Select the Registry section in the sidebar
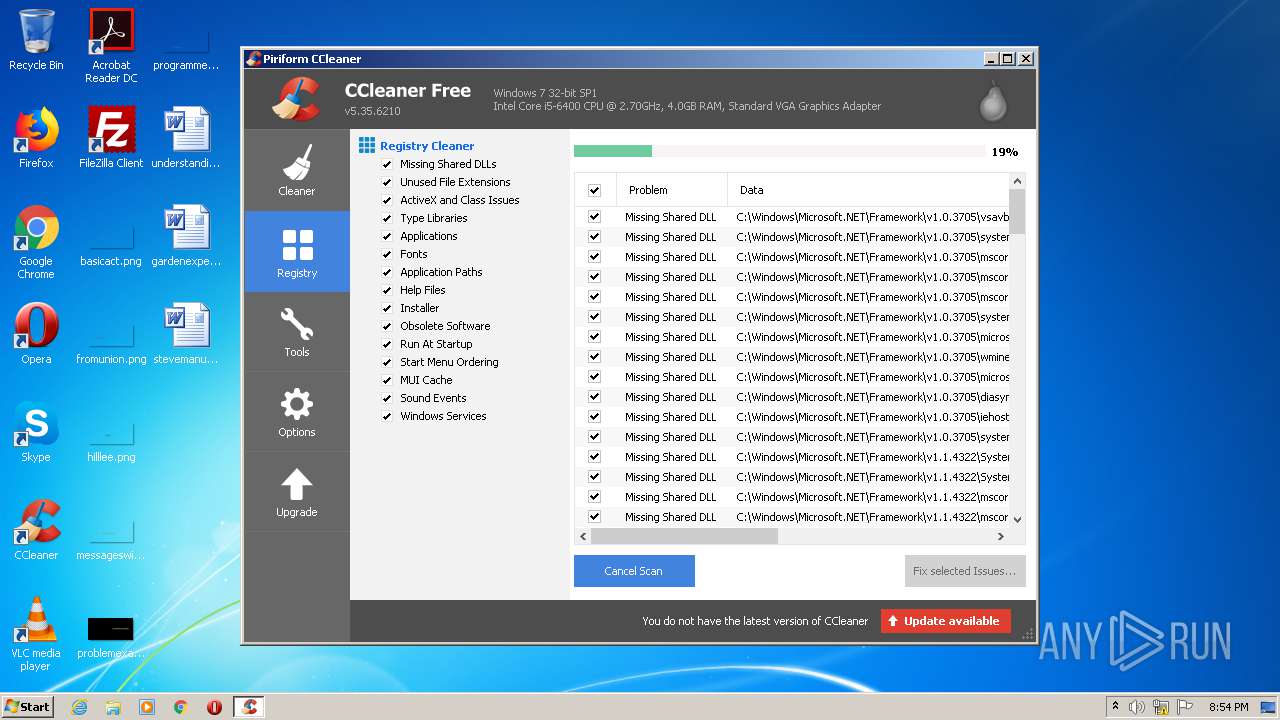Screen dimensions: 1280x720 296,251
